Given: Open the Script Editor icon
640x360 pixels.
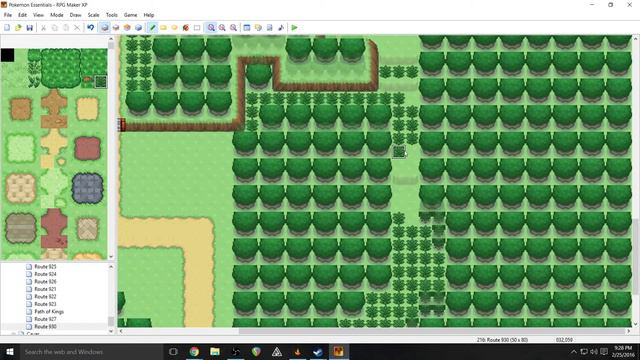Looking at the screenshot, I should point(269,28).
